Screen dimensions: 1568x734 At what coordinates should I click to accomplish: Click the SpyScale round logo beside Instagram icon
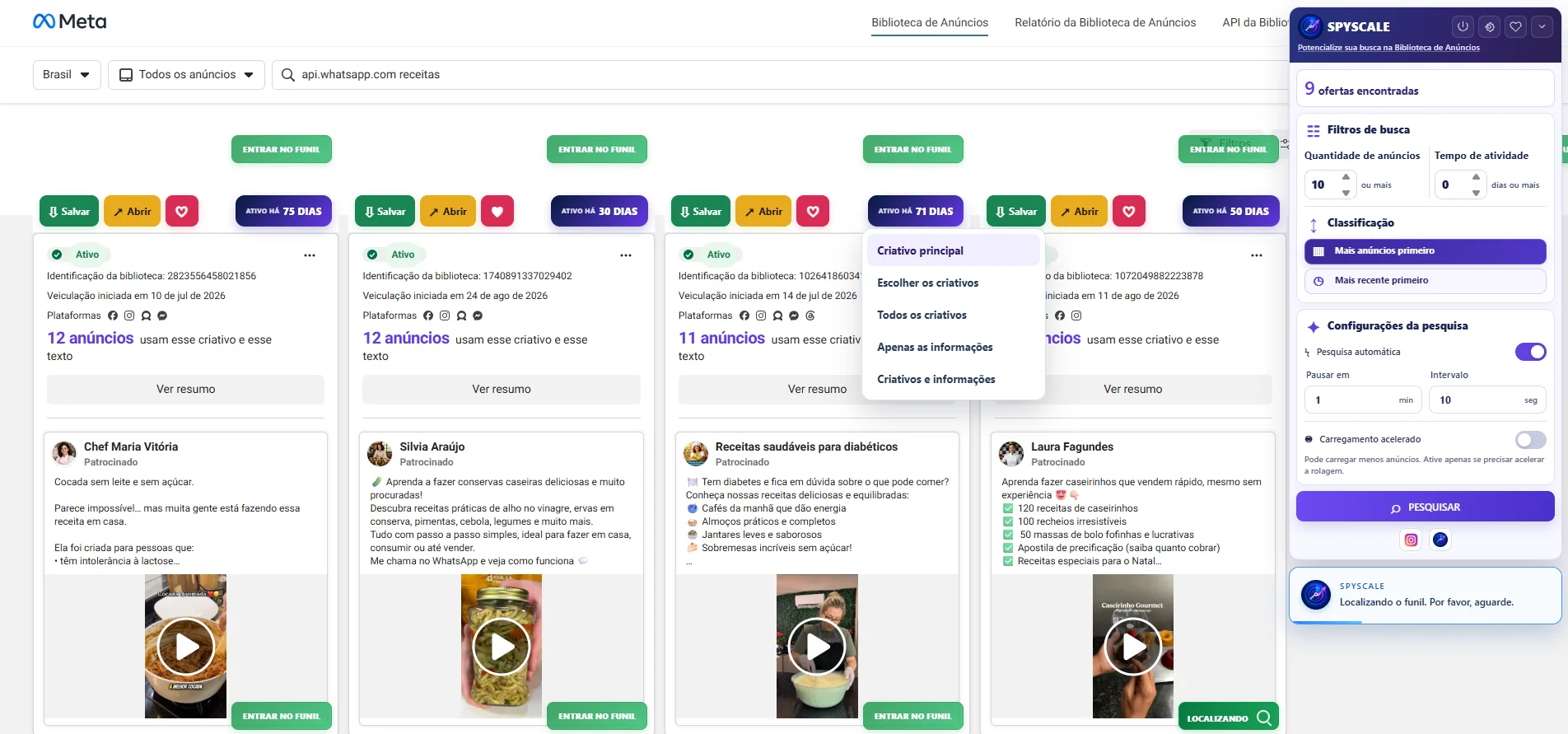pyautogui.click(x=1440, y=540)
